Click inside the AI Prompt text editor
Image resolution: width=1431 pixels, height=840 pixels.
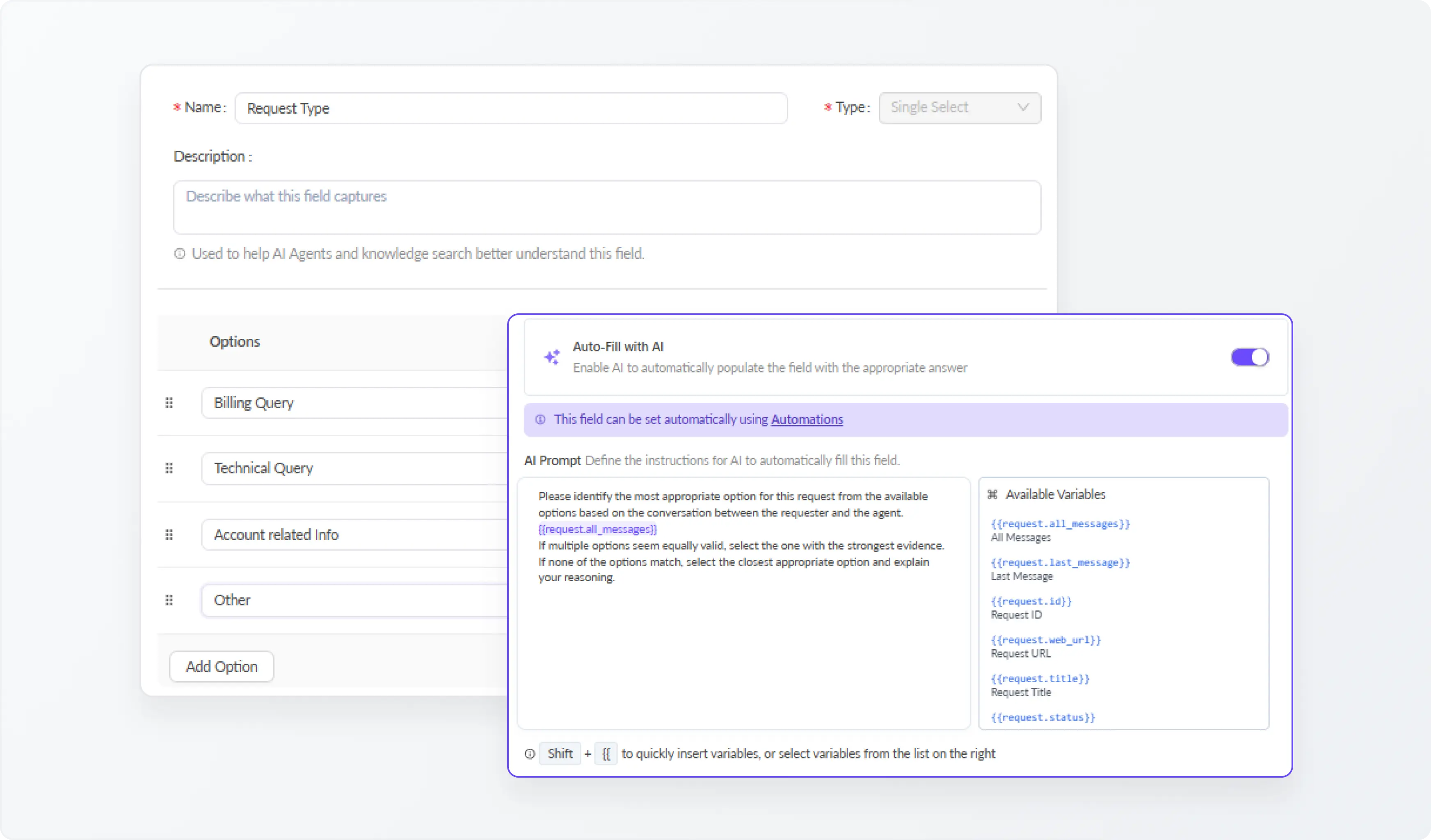[744, 603]
